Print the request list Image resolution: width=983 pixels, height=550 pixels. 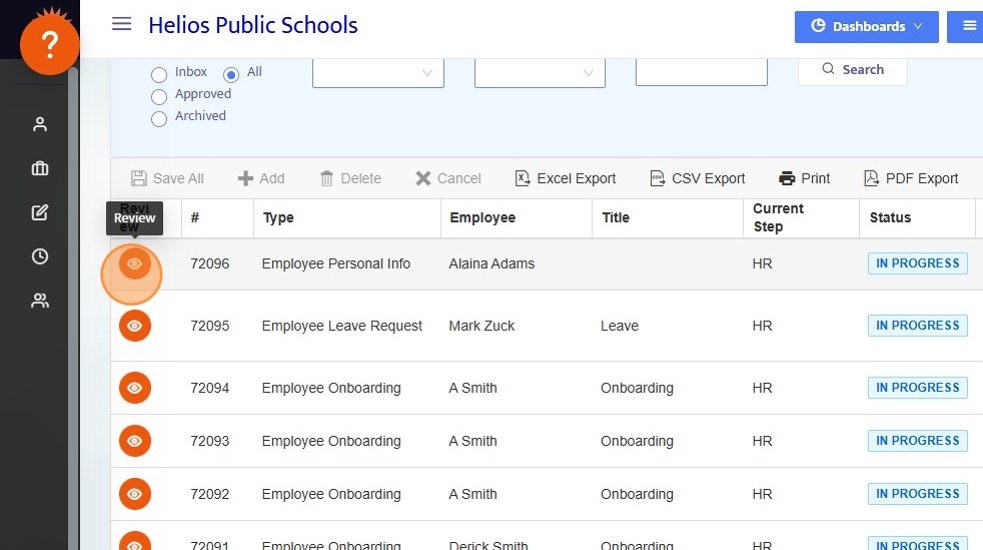point(804,179)
